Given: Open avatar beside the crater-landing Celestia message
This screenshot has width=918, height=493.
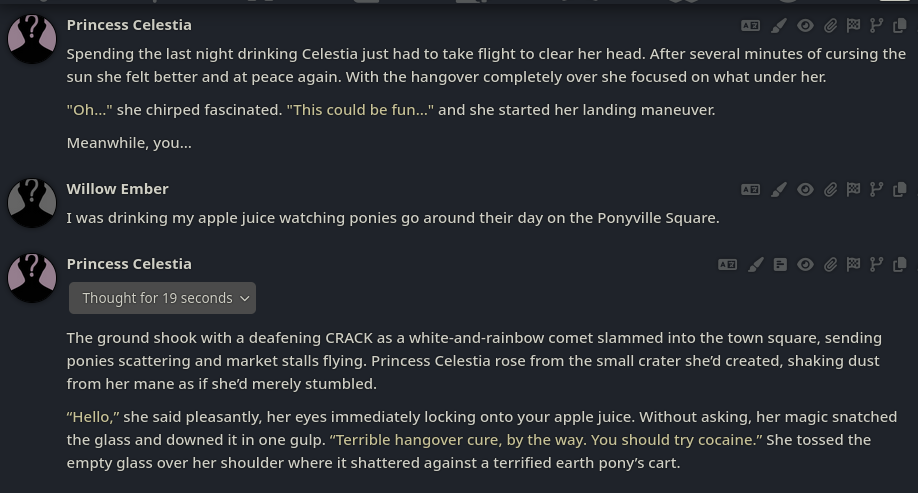Looking at the screenshot, I should (x=32, y=278).
